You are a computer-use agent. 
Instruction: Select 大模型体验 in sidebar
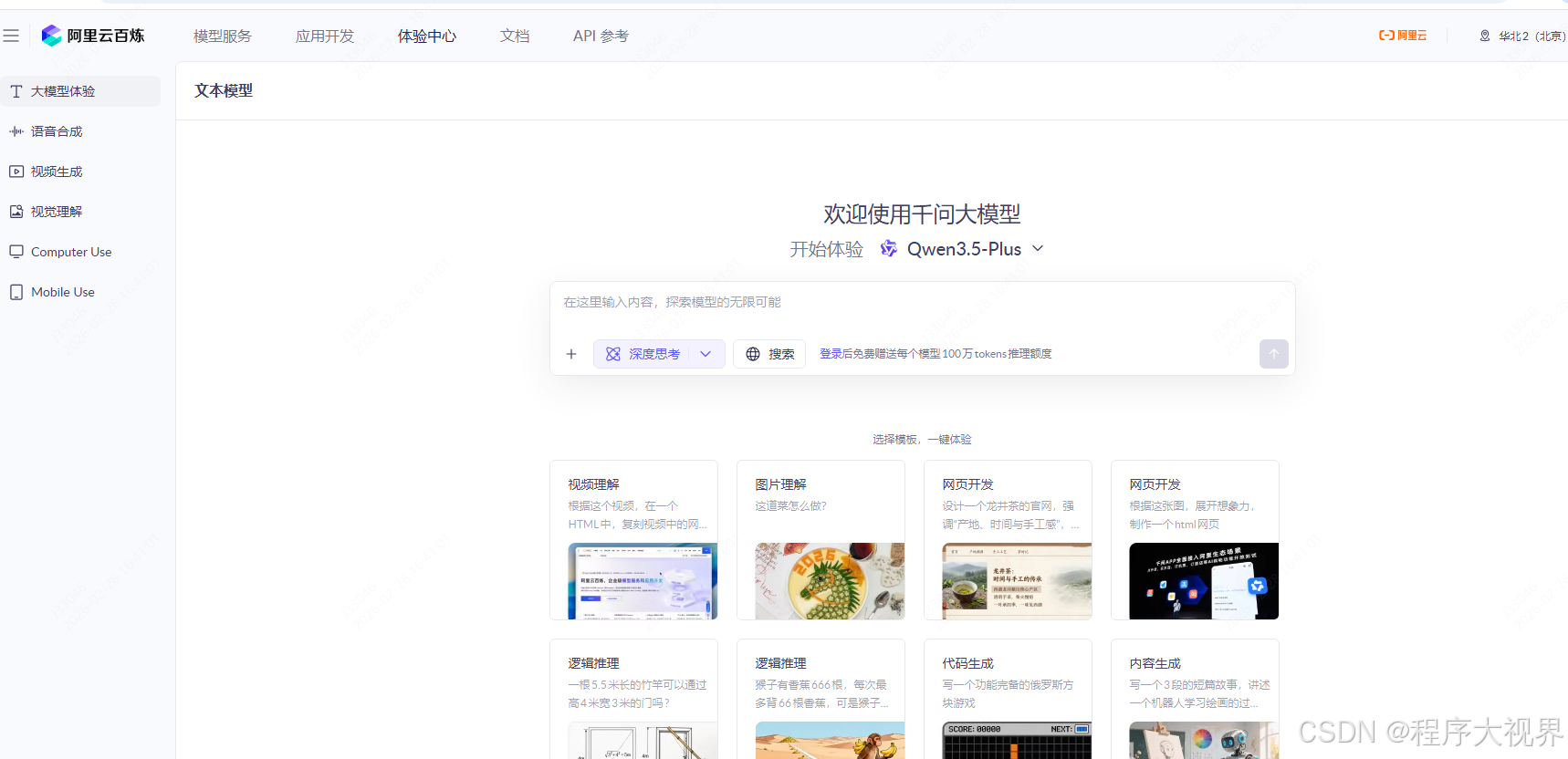80,91
